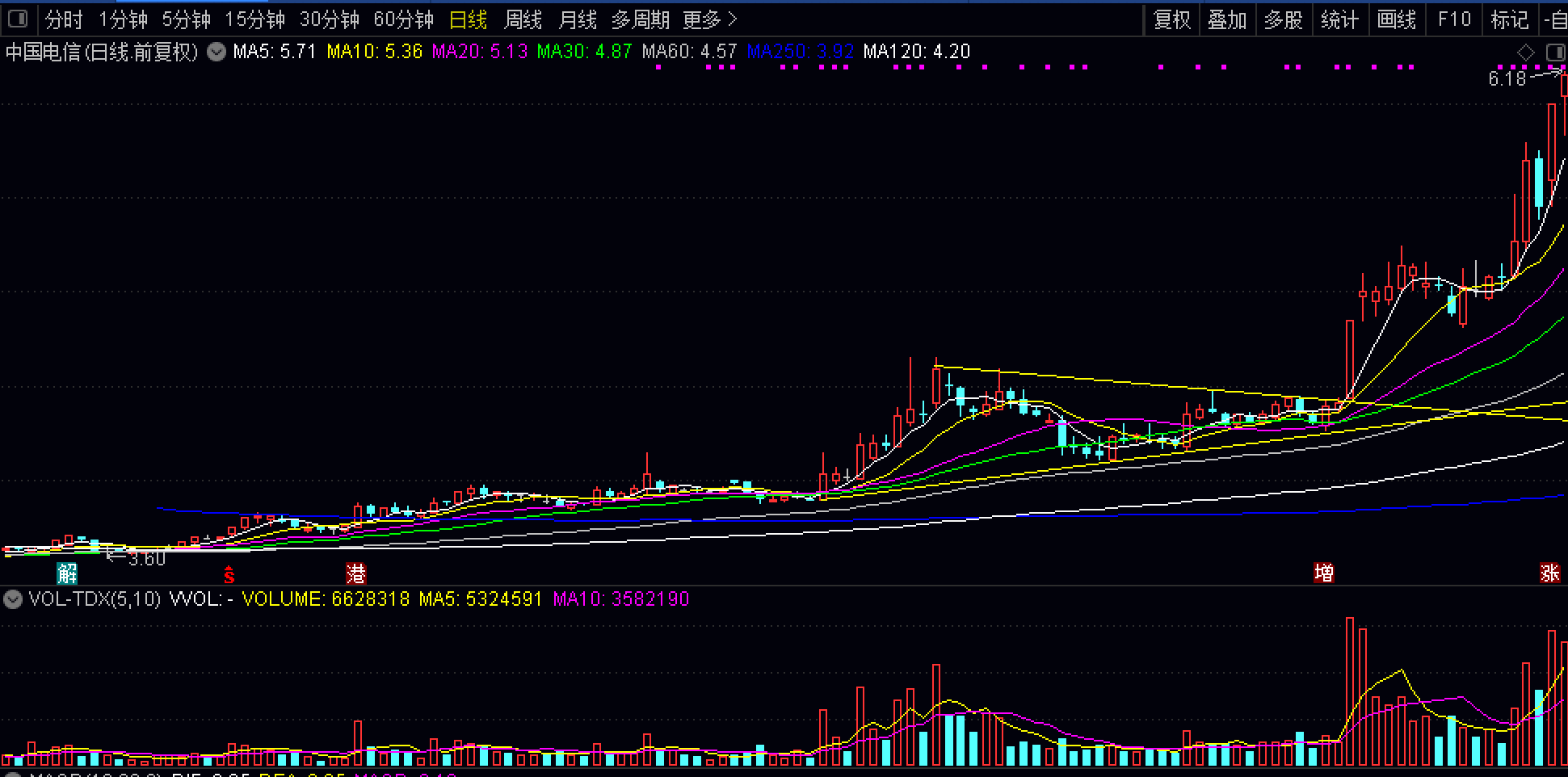The image size is (1568, 777).
Task: Toggle the left side panel icon
Action: (17, 19)
